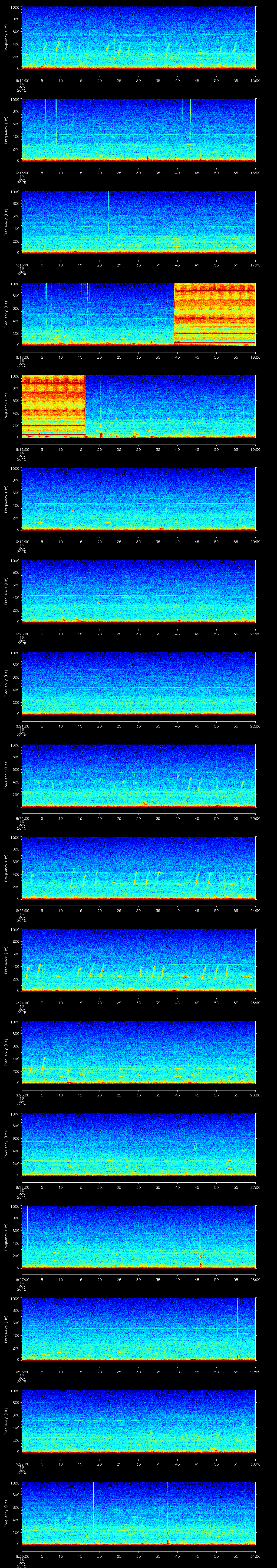Click the red broadband noise block in the 6:17:00 spectrogram
Screen dimensions: 277x1568
pyautogui.click(x=215, y=315)
